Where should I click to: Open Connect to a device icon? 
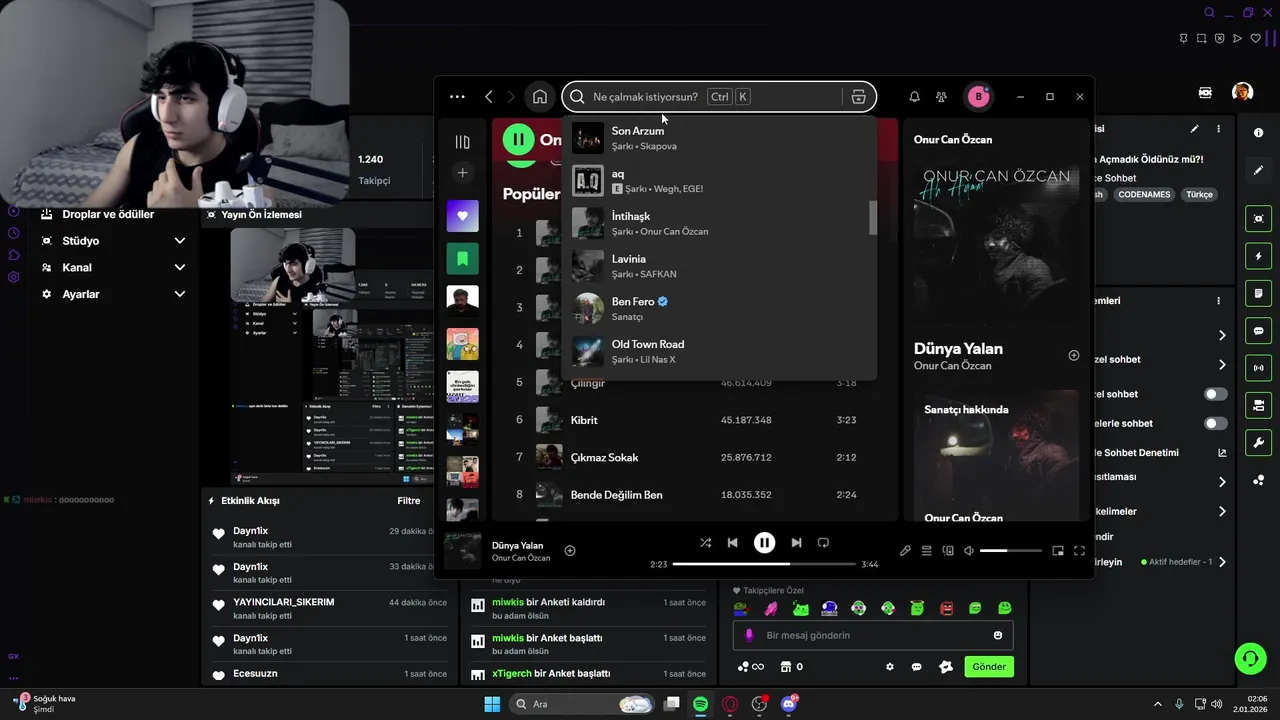[x=948, y=551]
